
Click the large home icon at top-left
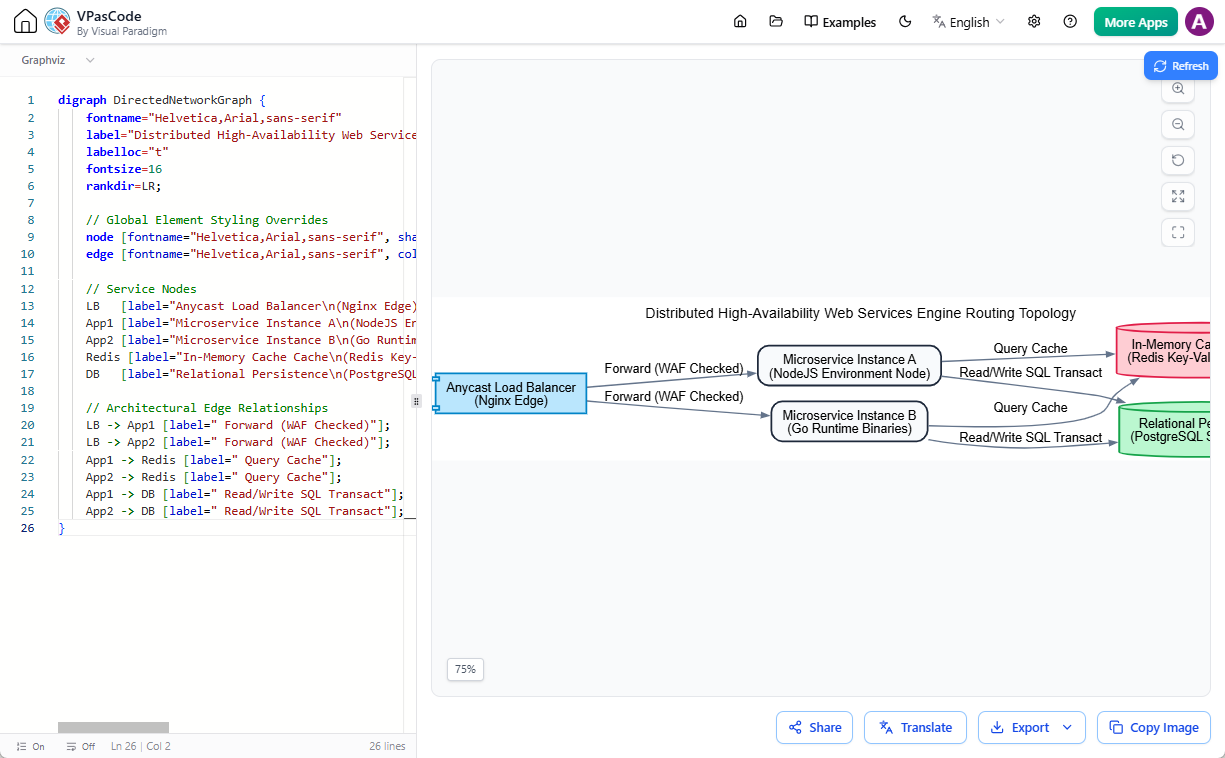[x=26, y=21]
